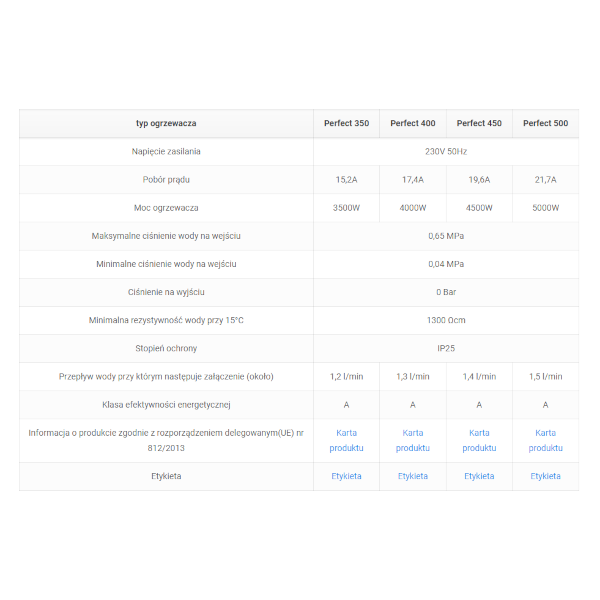Open Karta produktu link for Perfect 350
The image size is (600, 600).
click(346, 440)
